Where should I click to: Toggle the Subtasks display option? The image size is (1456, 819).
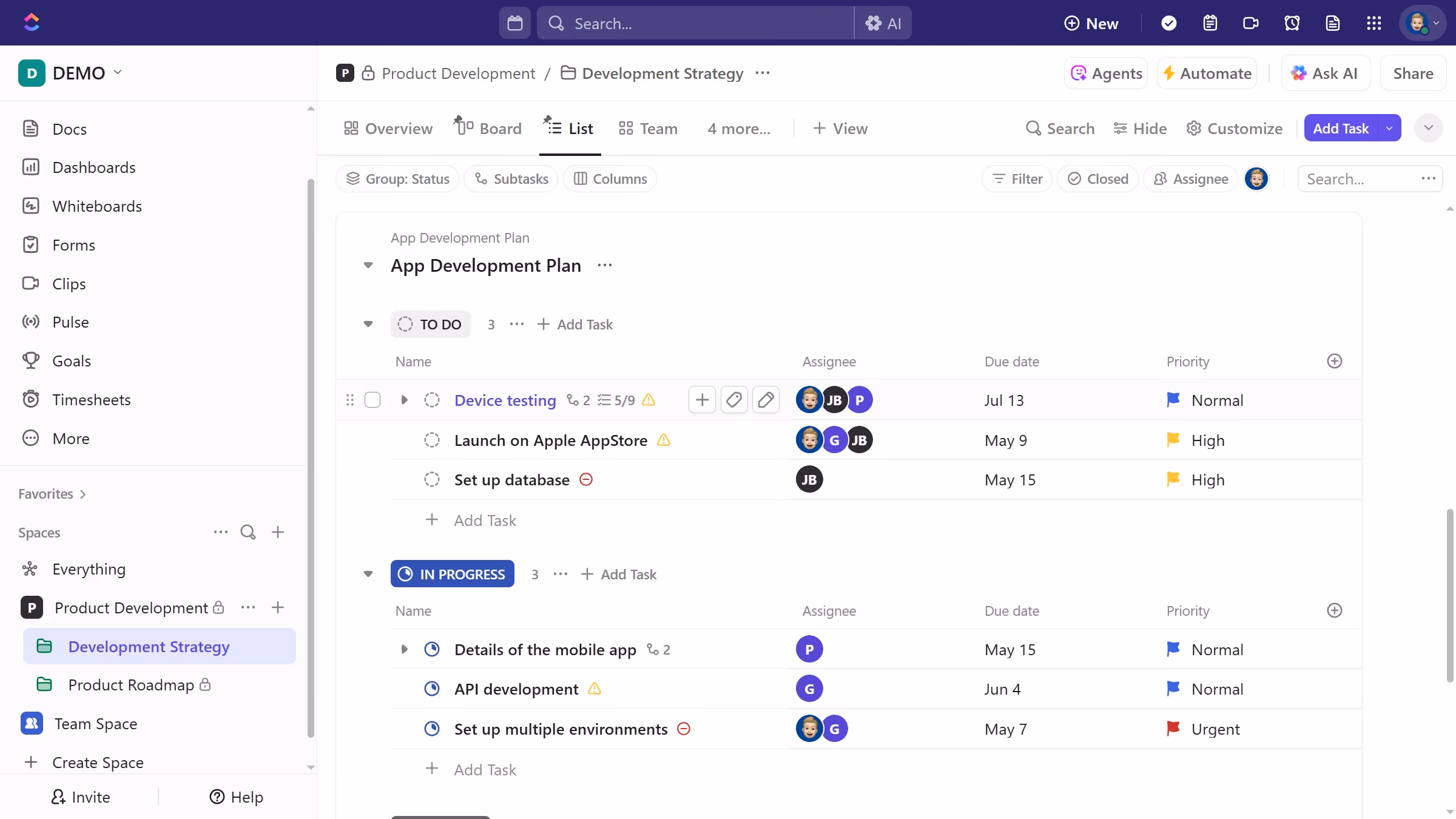point(511,179)
